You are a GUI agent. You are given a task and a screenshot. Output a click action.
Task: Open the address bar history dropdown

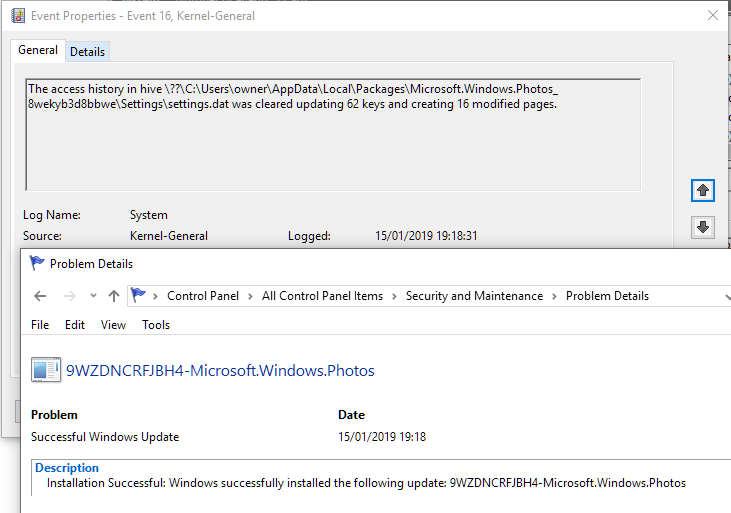point(727,297)
